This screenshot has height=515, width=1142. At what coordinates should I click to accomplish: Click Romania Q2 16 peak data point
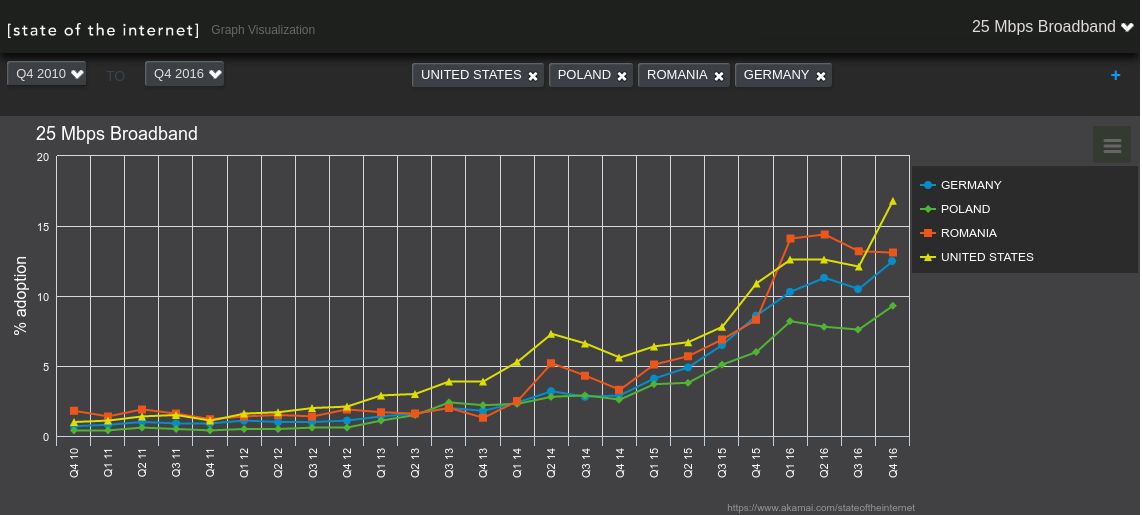pos(824,235)
